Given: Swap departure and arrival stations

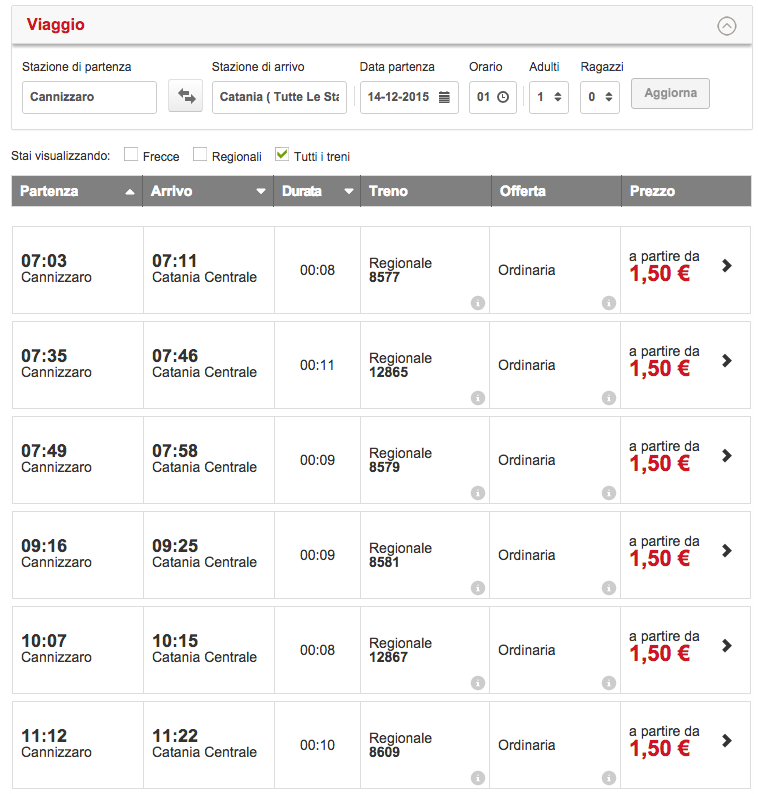Looking at the screenshot, I should point(185,97).
